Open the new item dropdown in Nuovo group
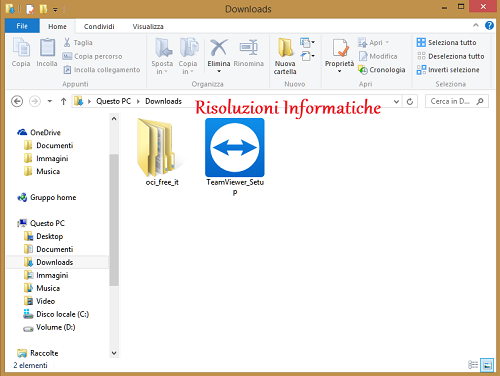The height and width of the screenshot is (376, 500). 307,42
